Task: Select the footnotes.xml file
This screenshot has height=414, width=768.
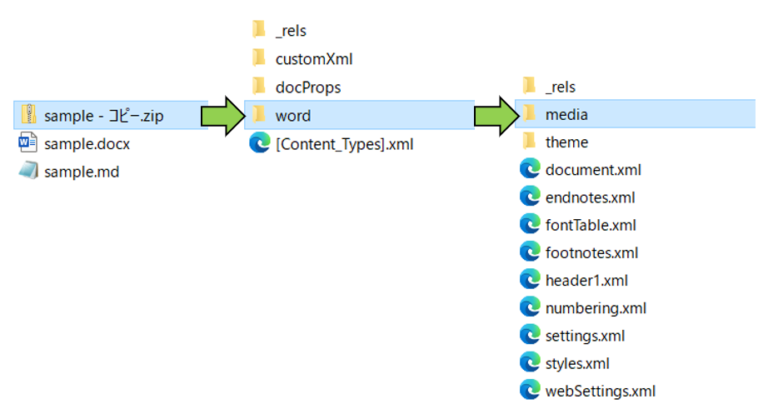Action: [x=592, y=252]
